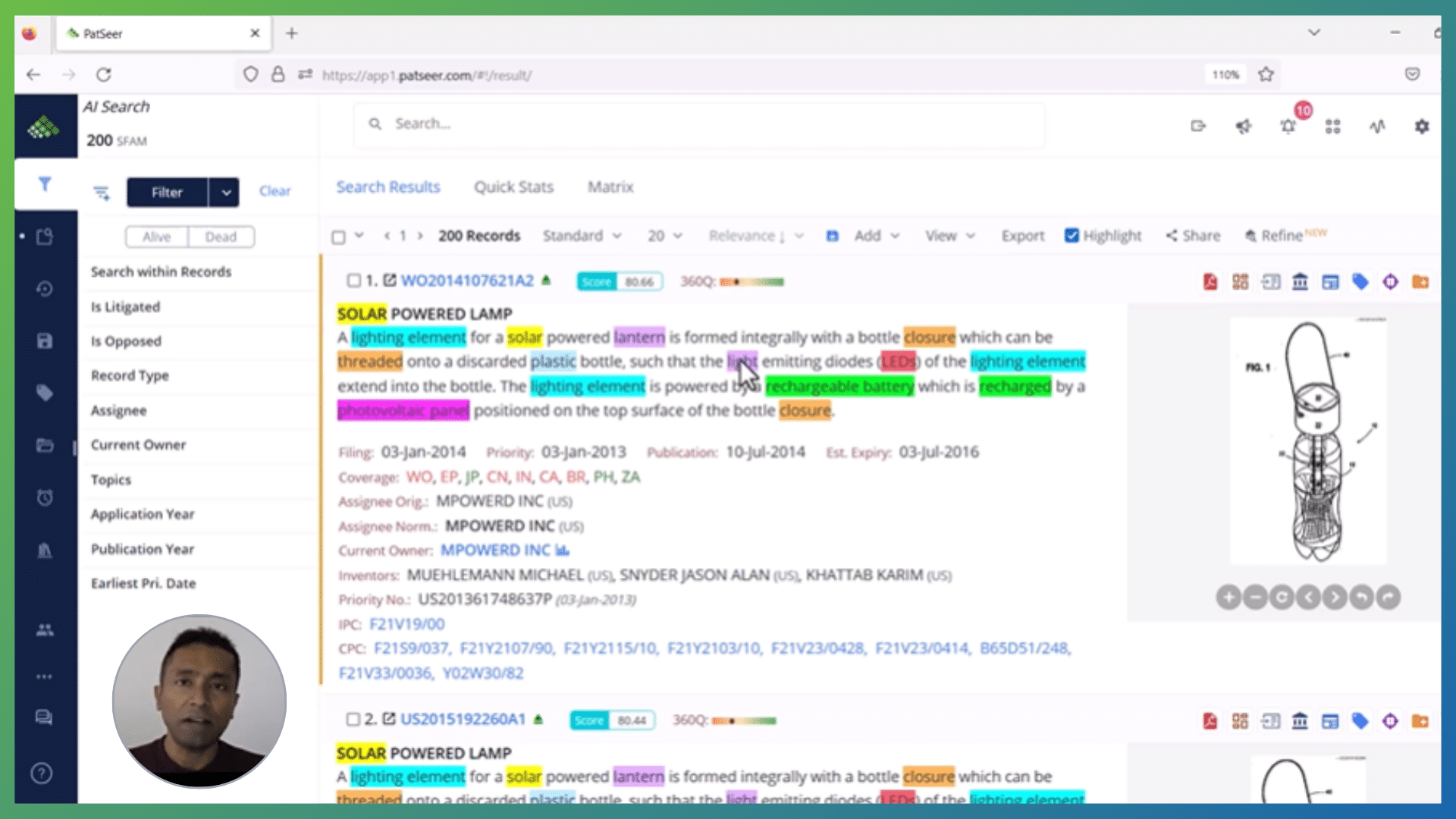Click patent drawing FIG. 1 thumbnail
The width and height of the screenshot is (1456, 819).
[1308, 441]
